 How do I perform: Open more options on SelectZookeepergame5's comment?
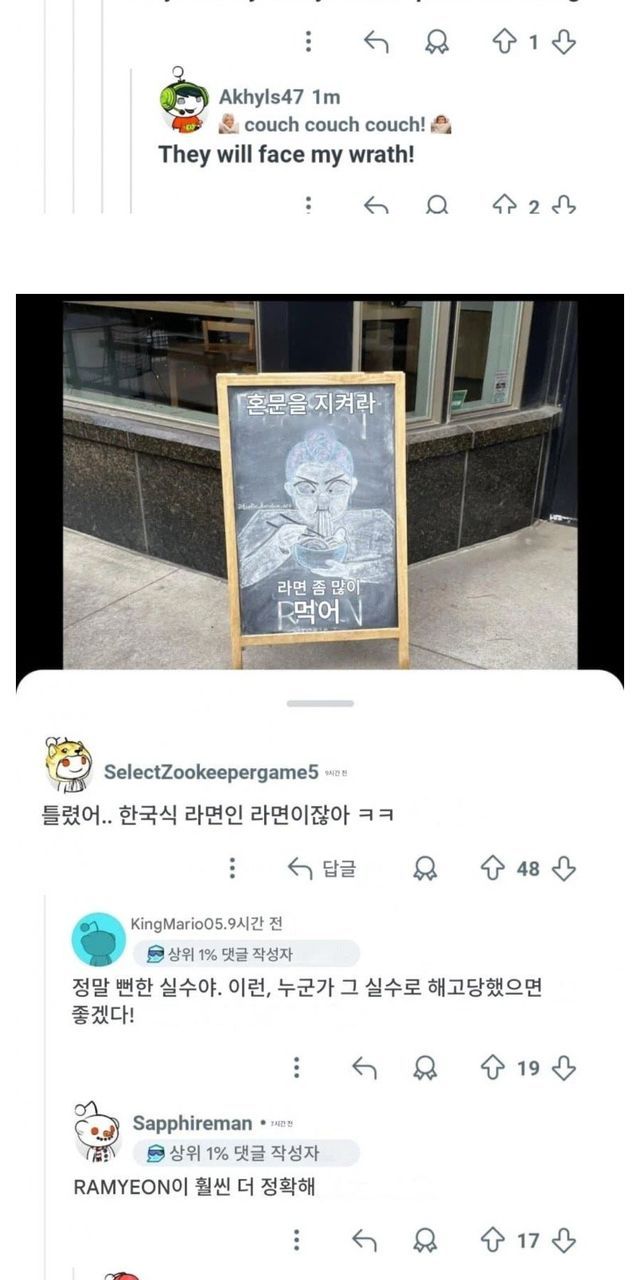pyautogui.click(x=232, y=868)
